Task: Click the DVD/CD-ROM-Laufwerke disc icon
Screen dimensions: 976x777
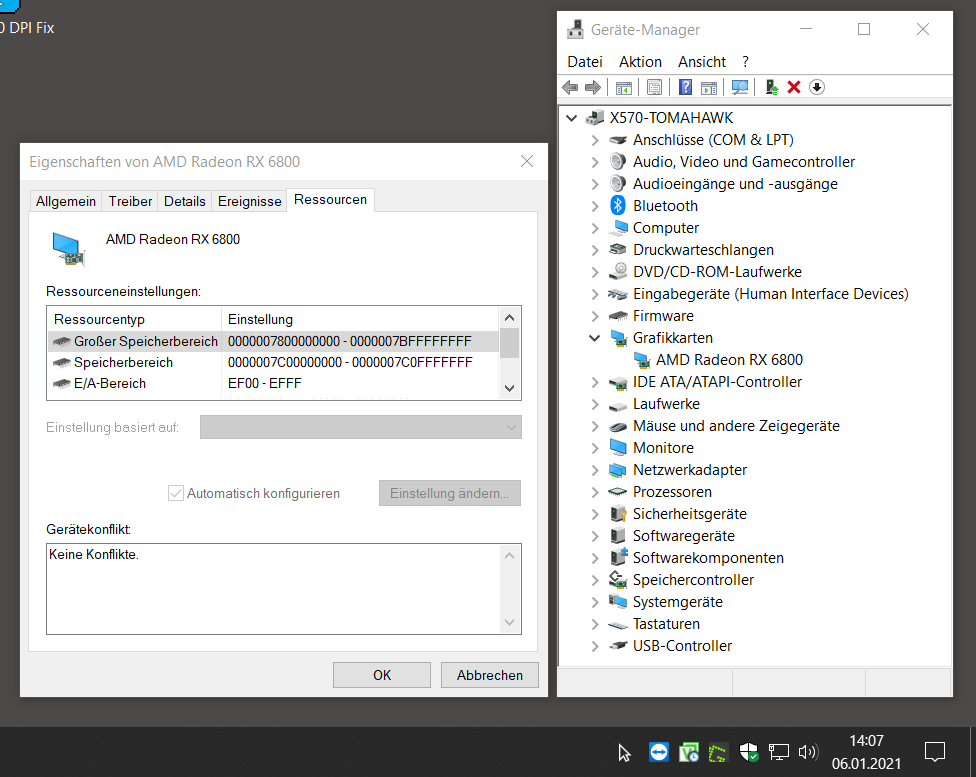Action: tap(618, 271)
